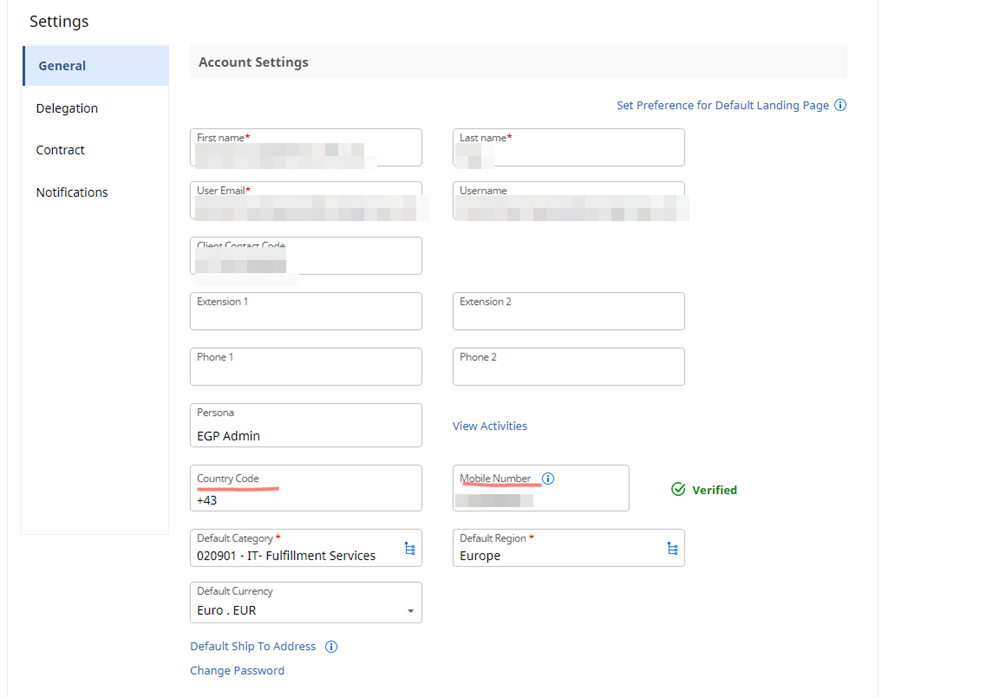Select the Notifications tab

tap(72, 192)
